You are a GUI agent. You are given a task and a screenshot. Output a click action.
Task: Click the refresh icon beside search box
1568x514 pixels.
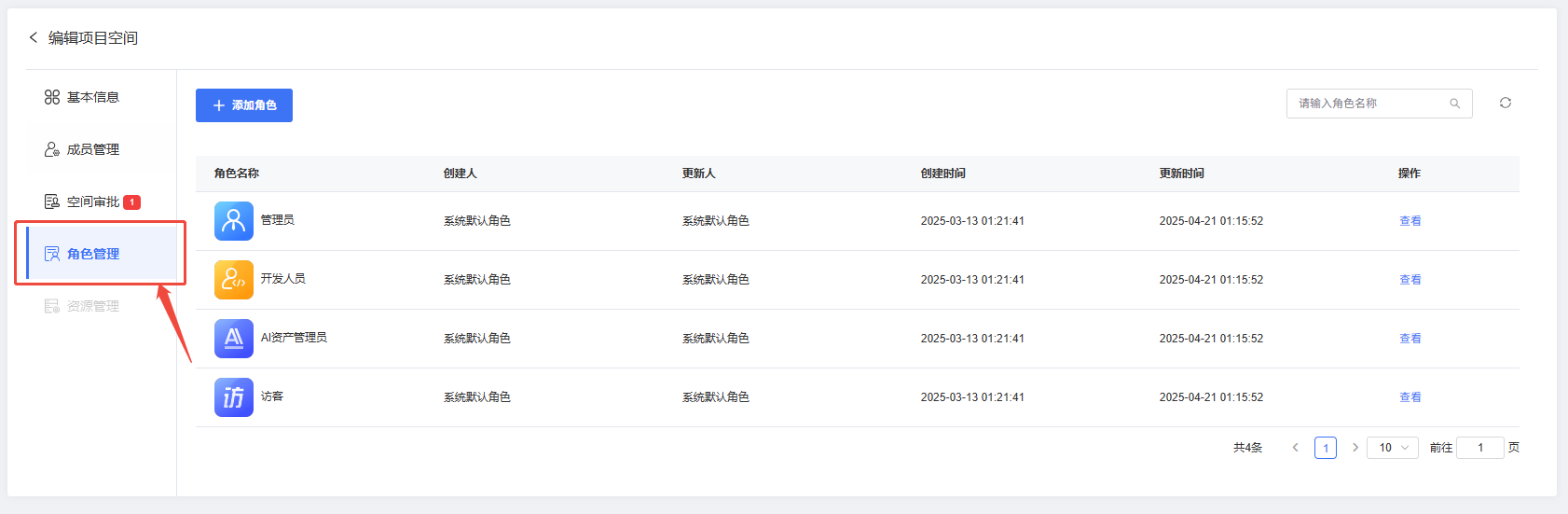click(1506, 103)
